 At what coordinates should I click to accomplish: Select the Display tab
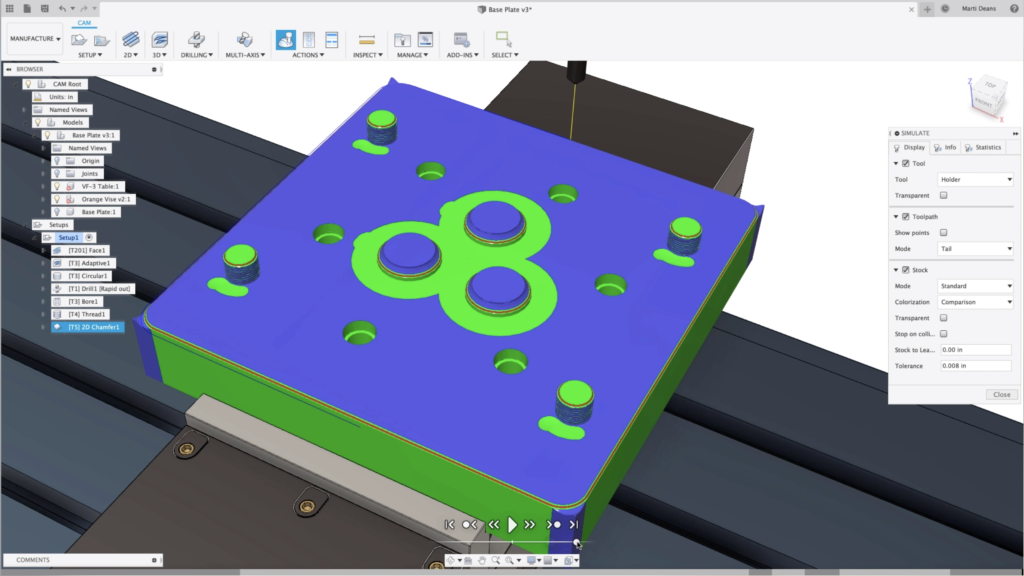pyautogui.click(x=910, y=148)
